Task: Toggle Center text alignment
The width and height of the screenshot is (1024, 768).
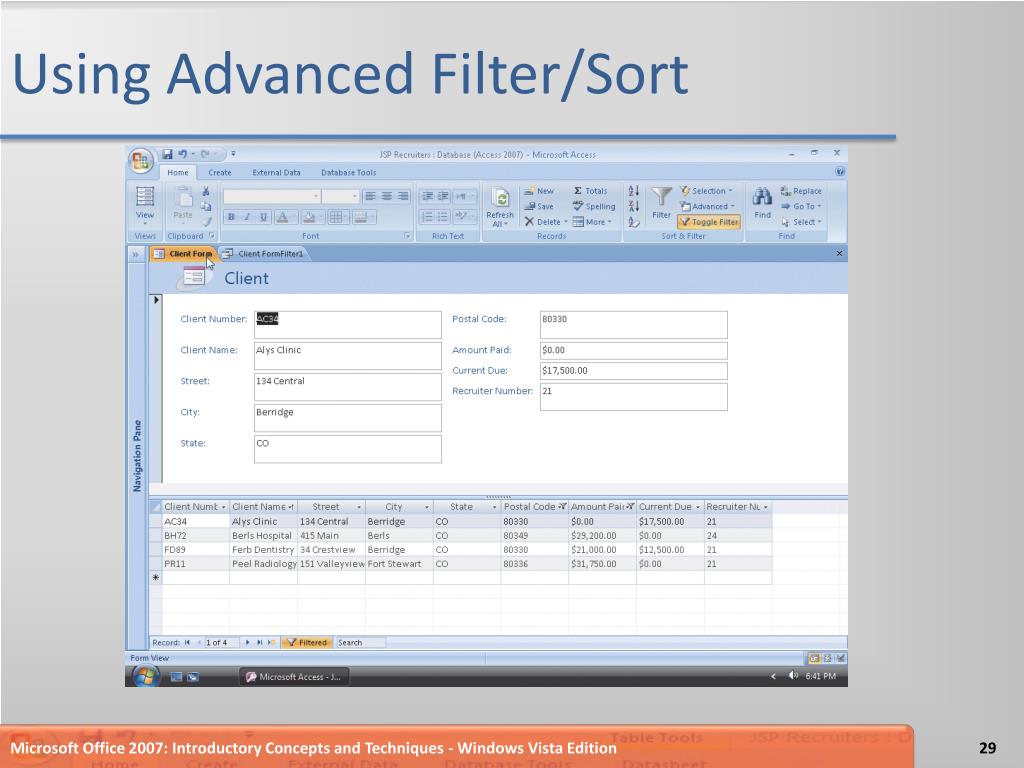Action: tap(387, 196)
